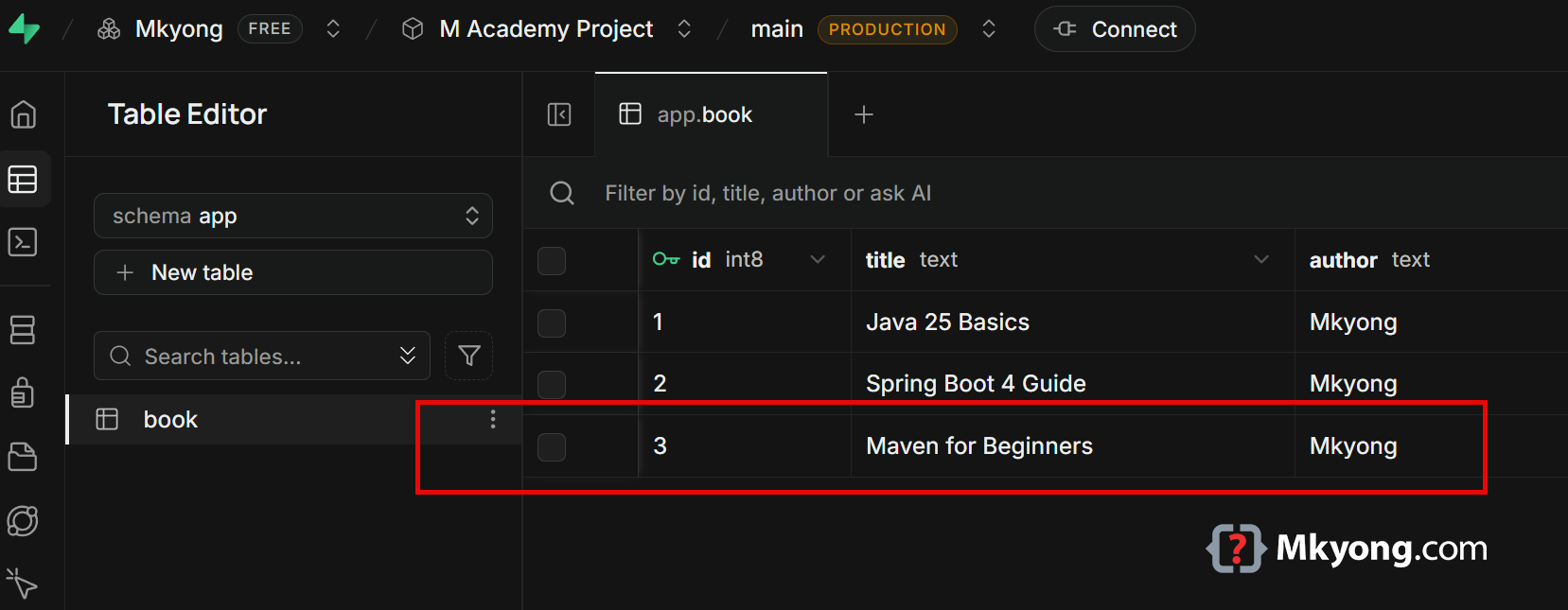The height and width of the screenshot is (610, 1568).
Task: Check the row for Spring Boot 4 Guide
Action: (552, 384)
